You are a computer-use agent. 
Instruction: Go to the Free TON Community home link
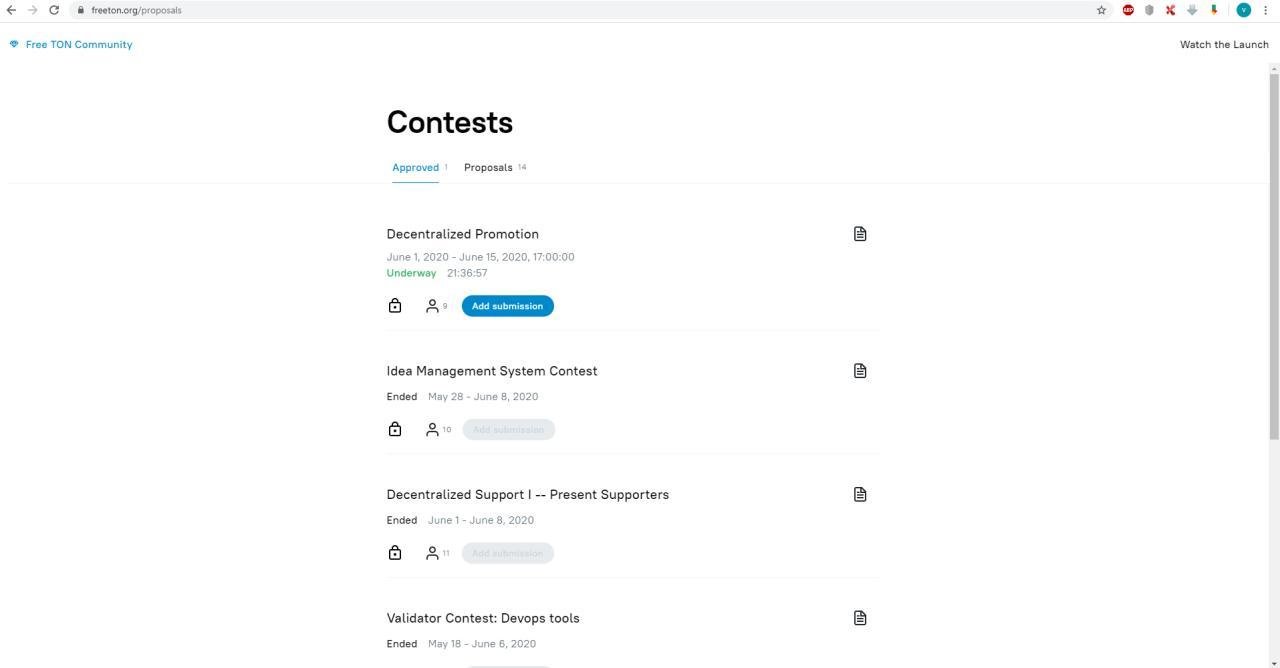pyautogui.click(x=78, y=45)
